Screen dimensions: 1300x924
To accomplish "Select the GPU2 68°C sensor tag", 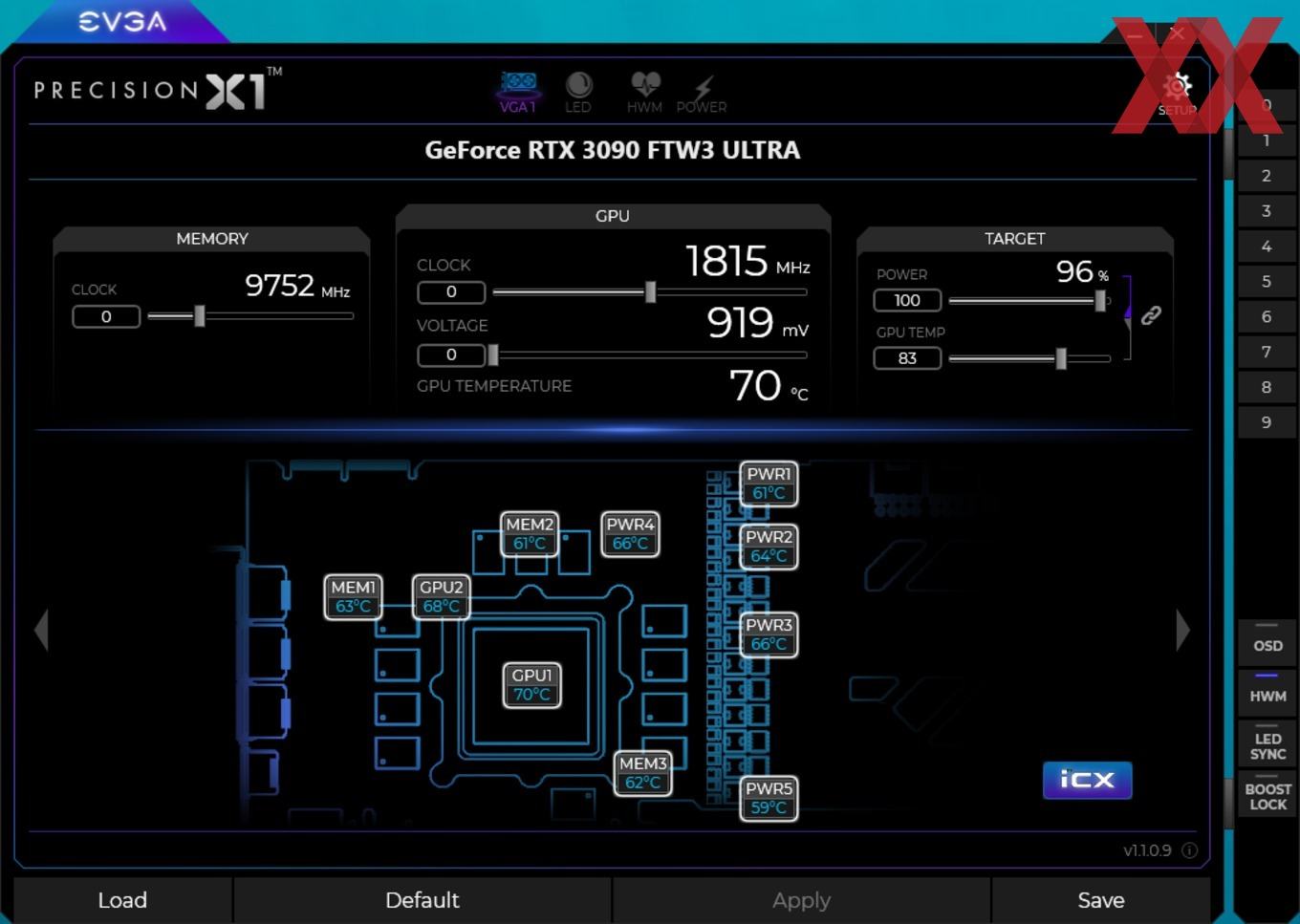I will point(441,597).
